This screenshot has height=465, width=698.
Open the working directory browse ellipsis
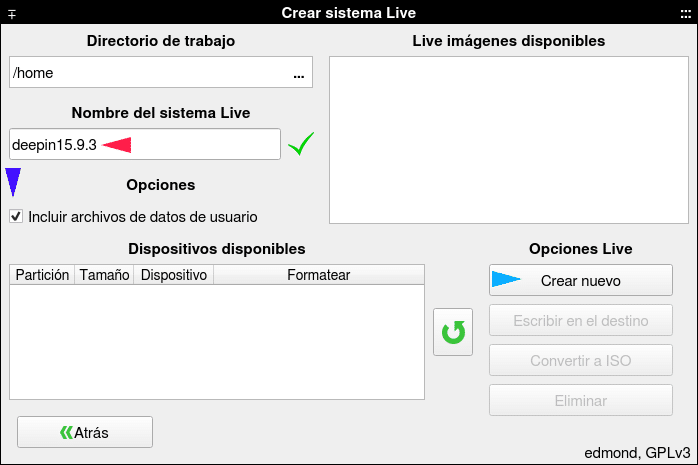tap(299, 77)
